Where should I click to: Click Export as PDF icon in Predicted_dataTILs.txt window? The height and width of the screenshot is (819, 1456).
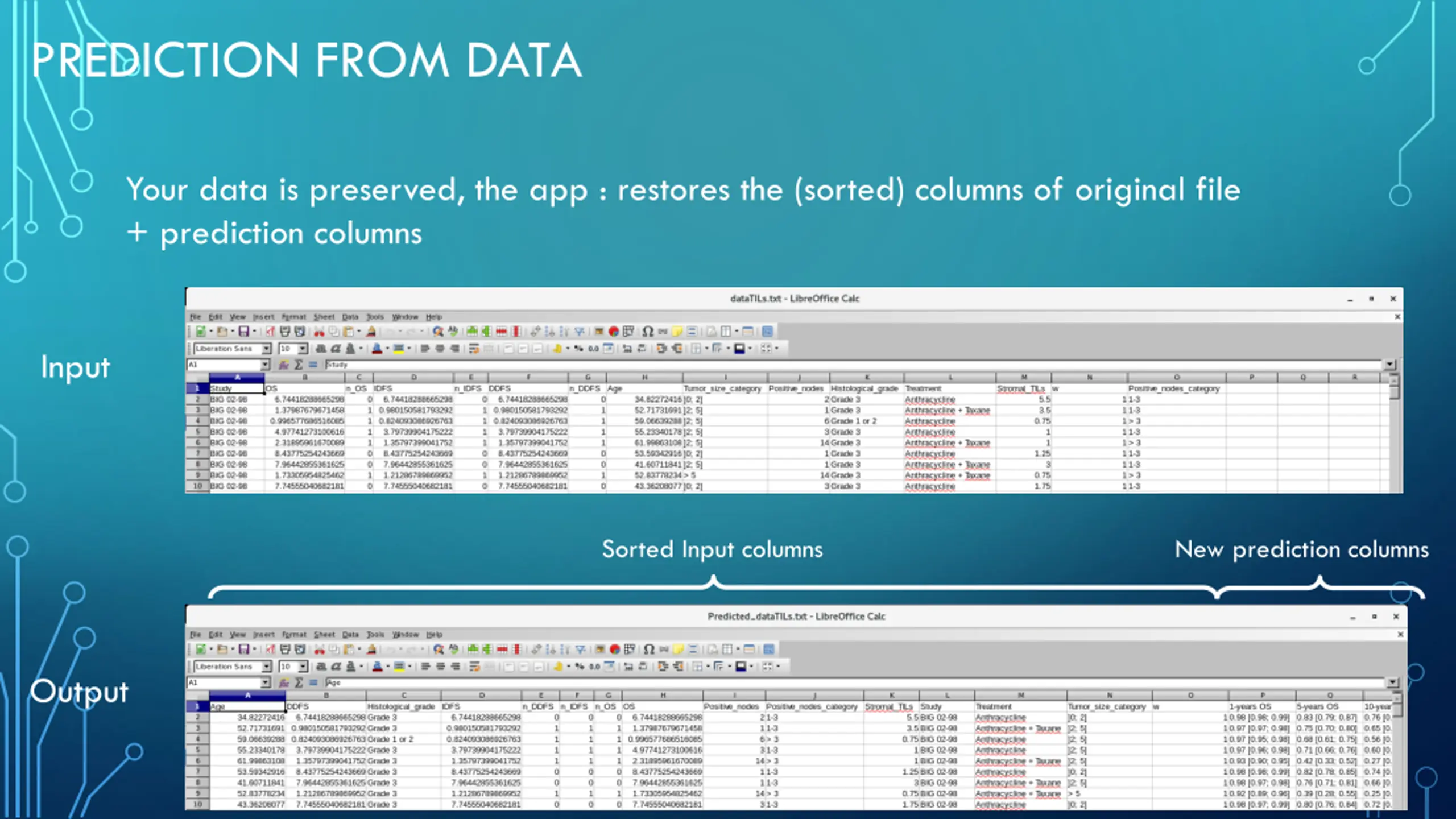[x=270, y=650]
